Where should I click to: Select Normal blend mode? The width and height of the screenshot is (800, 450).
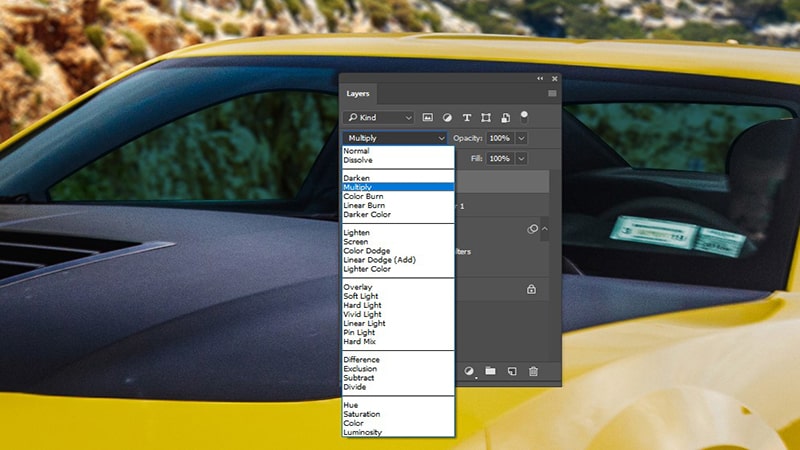[398, 151]
